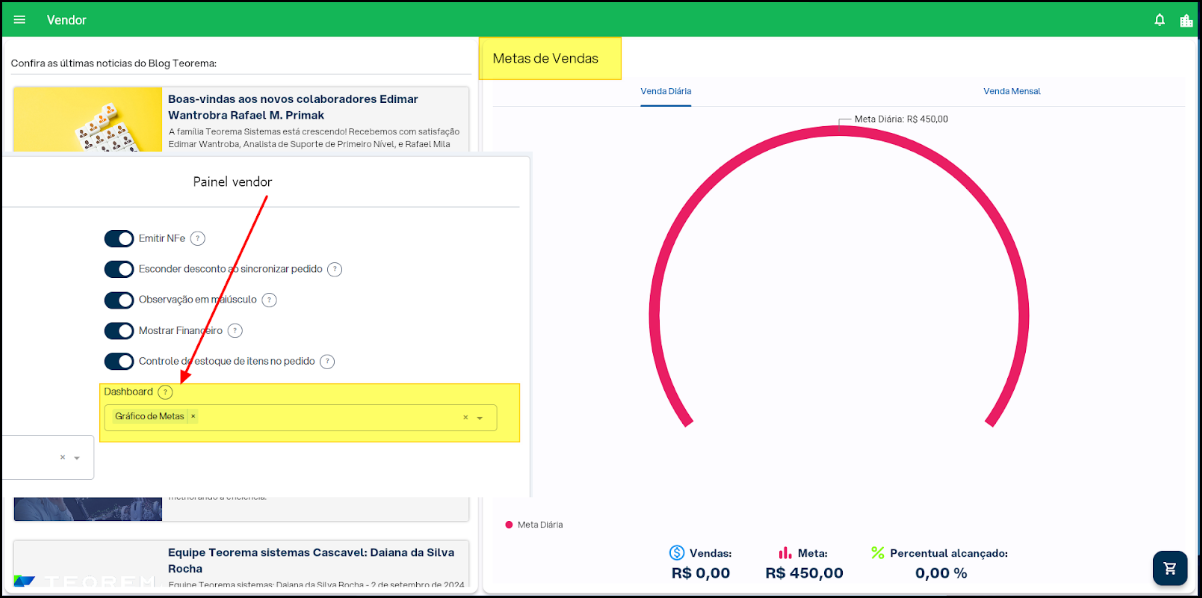
Task: Switch to the Venda Mensal tab
Action: click(1012, 91)
